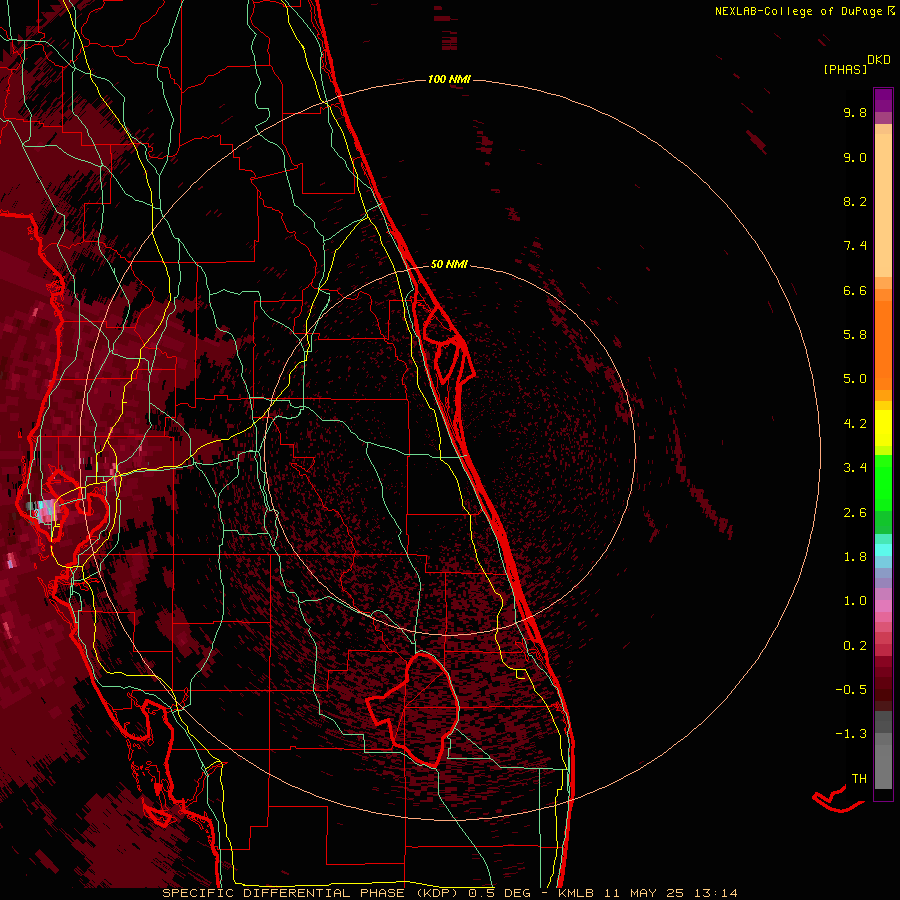
Task: Click the 7.4 scale value
Action: (x=855, y=246)
